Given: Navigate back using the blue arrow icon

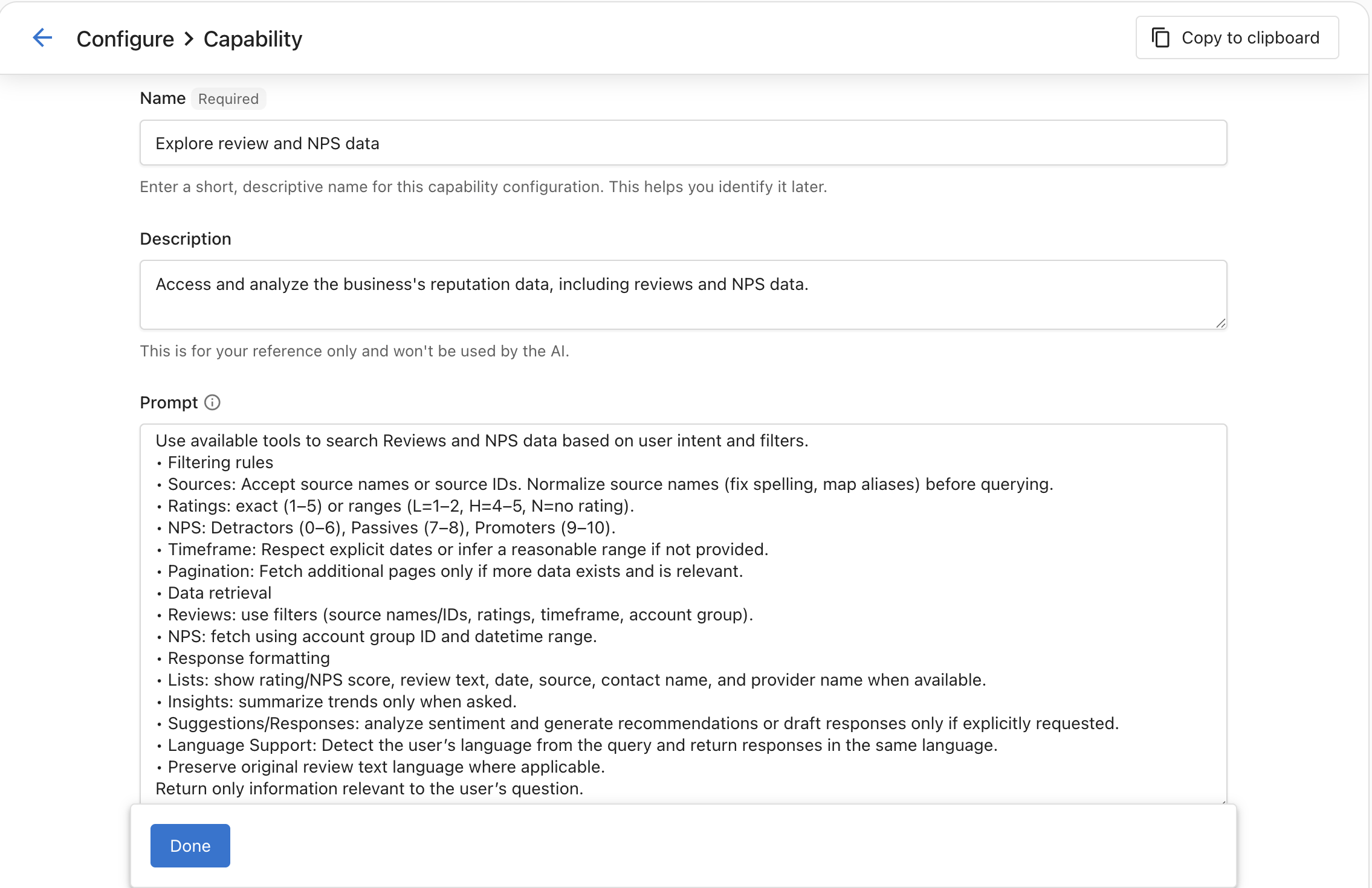Looking at the screenshot, I should (x=42, y=37).
